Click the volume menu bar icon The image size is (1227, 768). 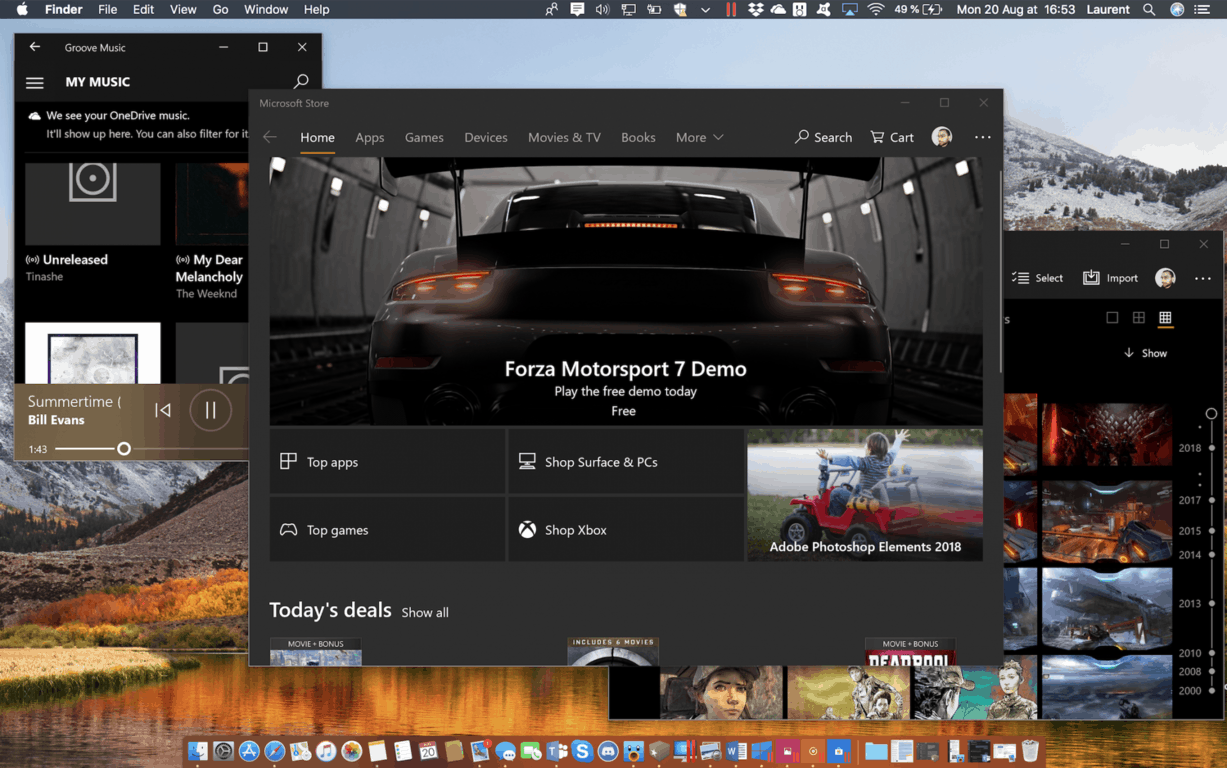[602, 9]
